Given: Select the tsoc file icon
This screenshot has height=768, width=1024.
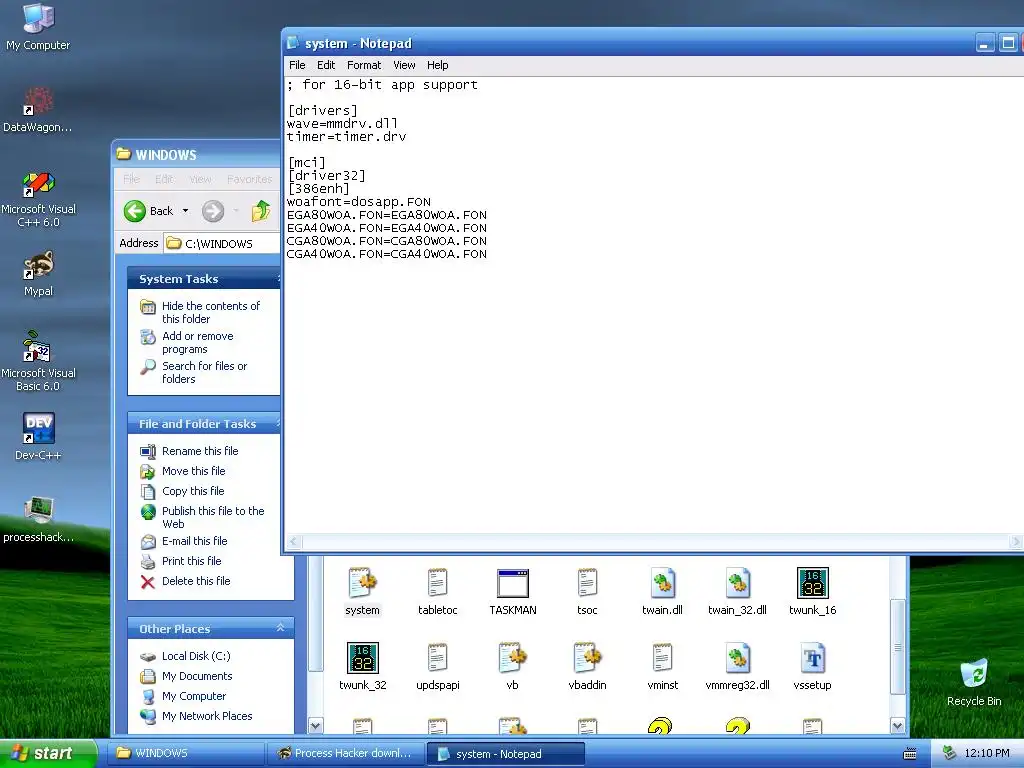Looking at the screenshot, I should click(x=587, y=592).
